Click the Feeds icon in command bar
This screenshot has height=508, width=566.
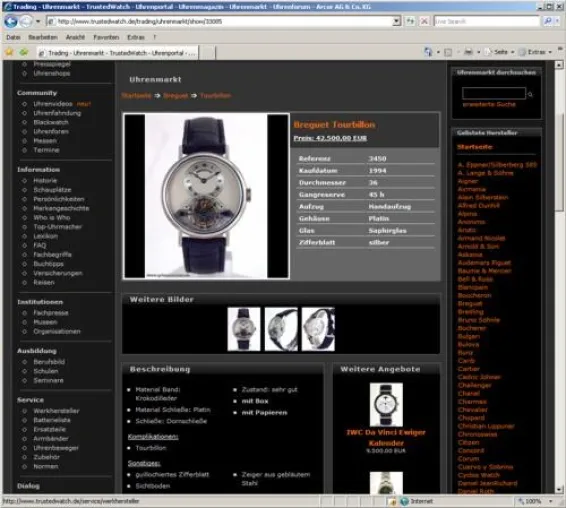448,52
